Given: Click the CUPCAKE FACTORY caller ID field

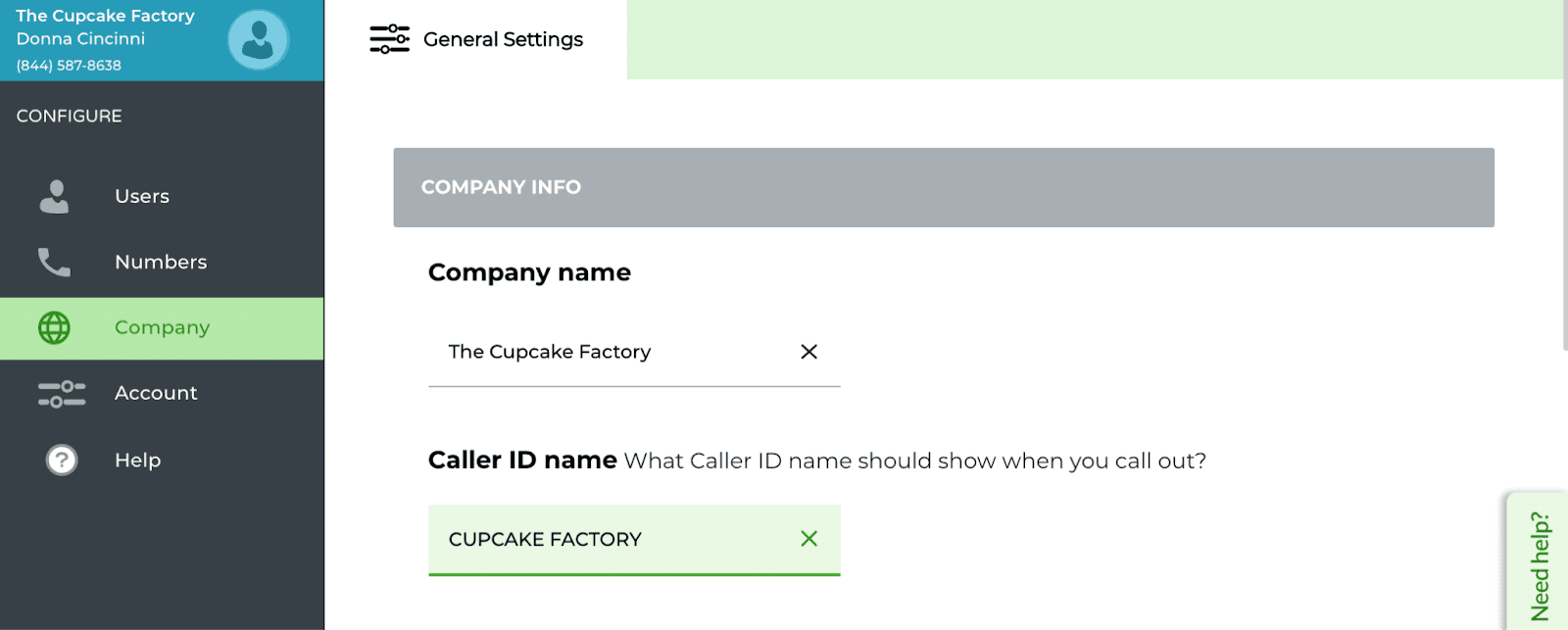Looking at the screenshot, I should [634, 540].
